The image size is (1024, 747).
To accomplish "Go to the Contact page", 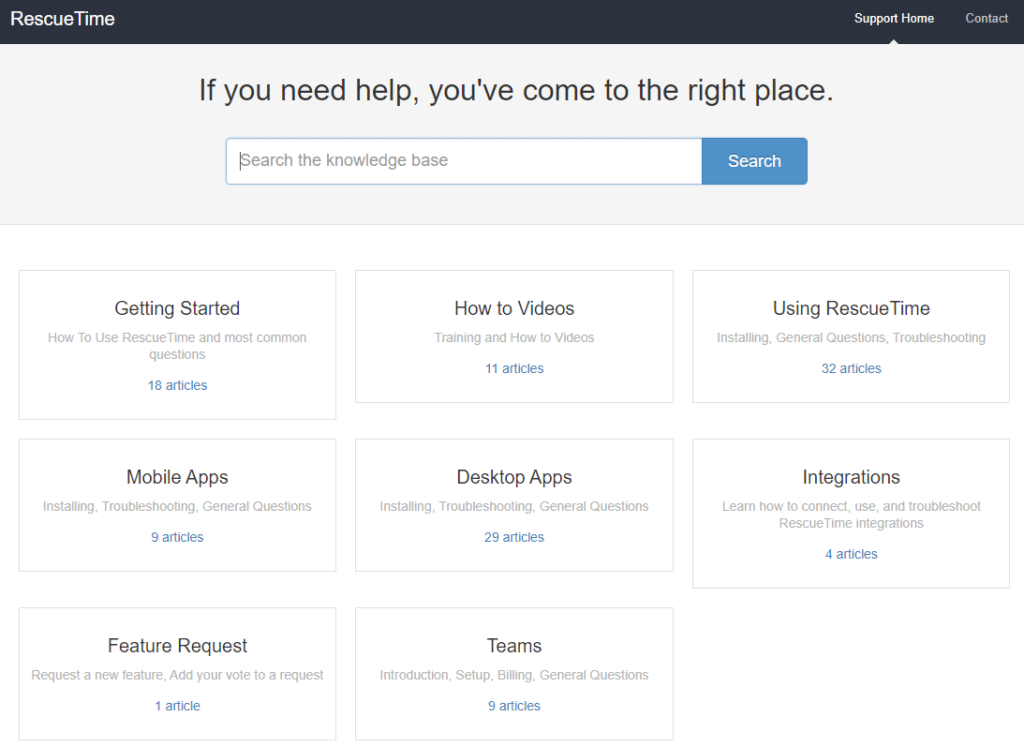I will tap(986, 18).
